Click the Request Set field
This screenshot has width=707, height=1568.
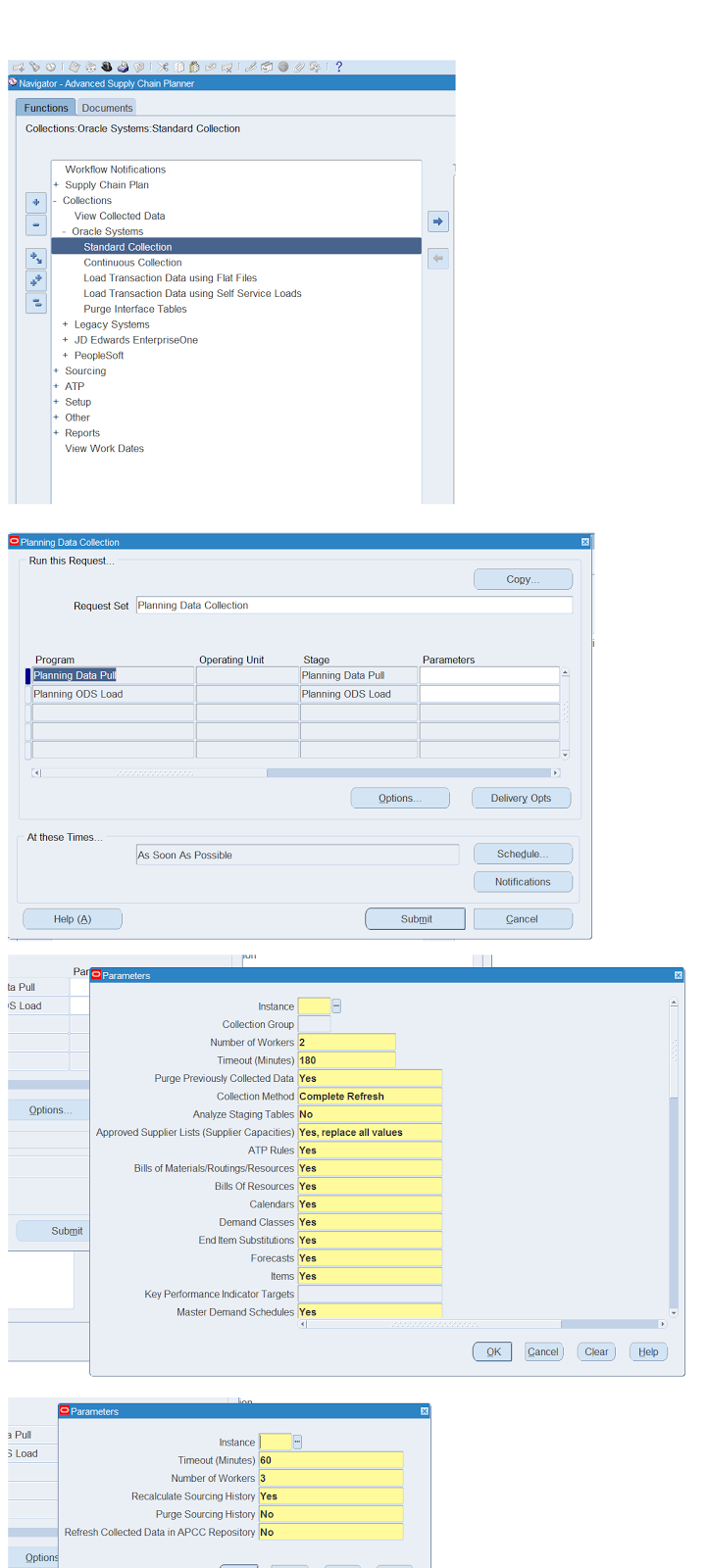pyautogui.click(x=354, y=606)
